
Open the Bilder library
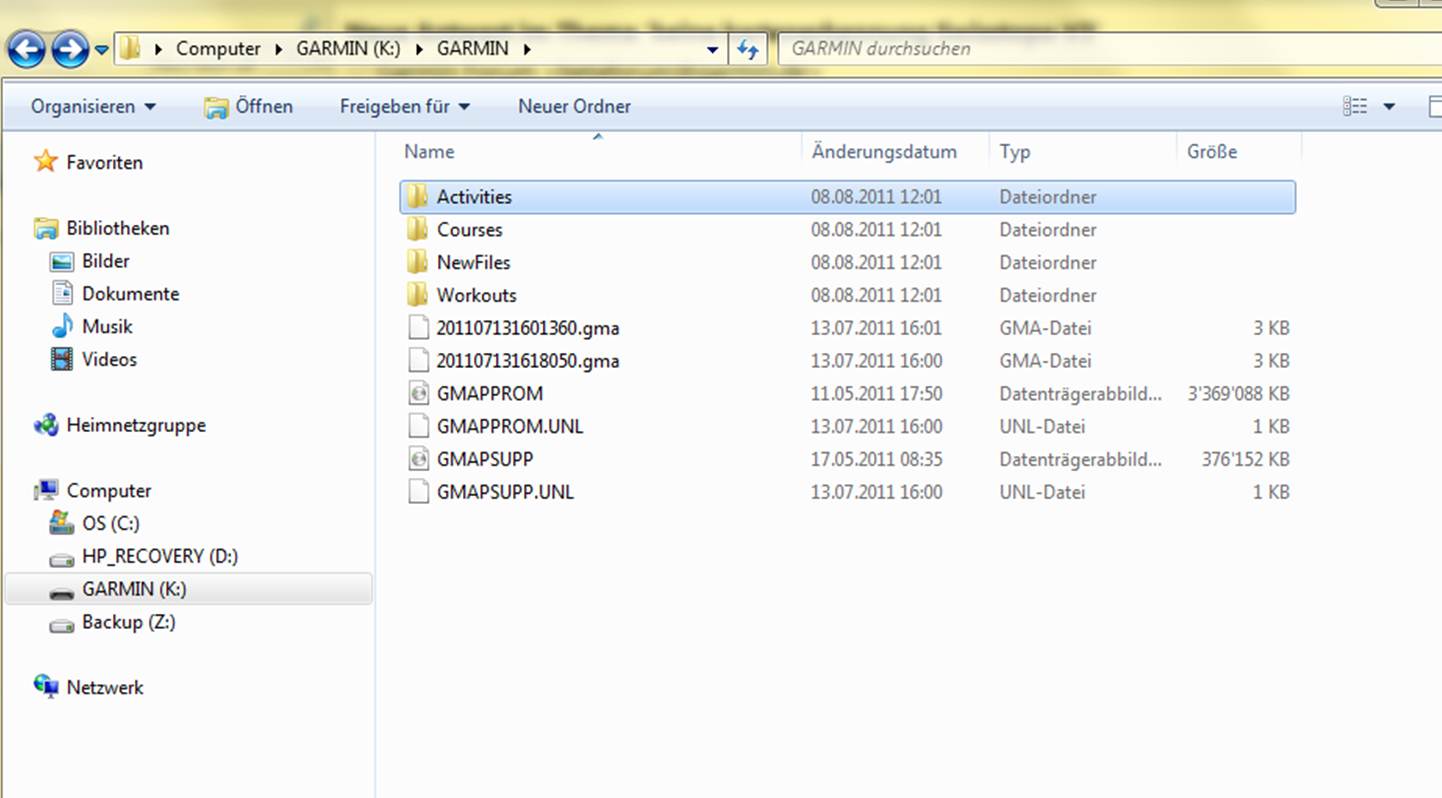[106, 261]
